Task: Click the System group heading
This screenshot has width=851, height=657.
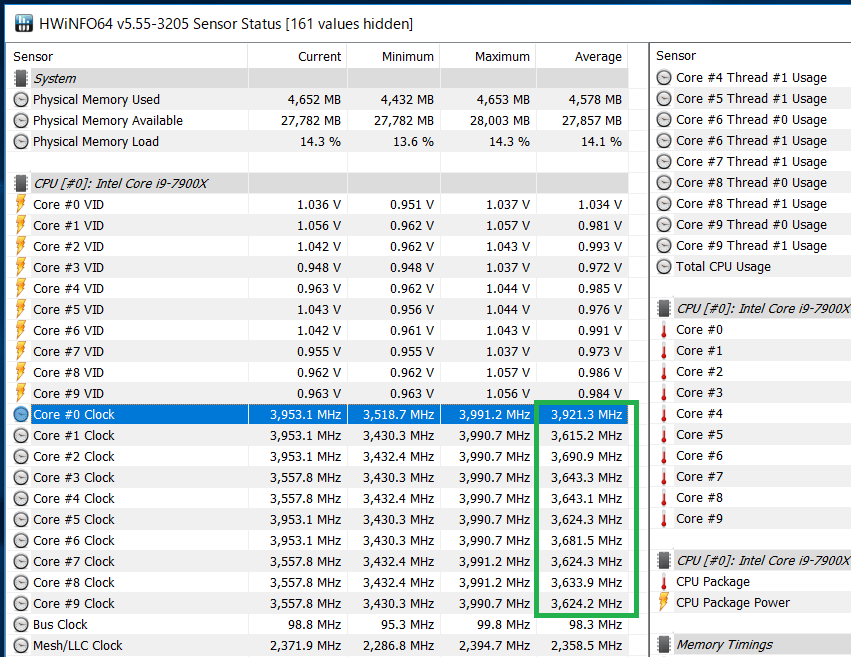Action: pos(54,79)
